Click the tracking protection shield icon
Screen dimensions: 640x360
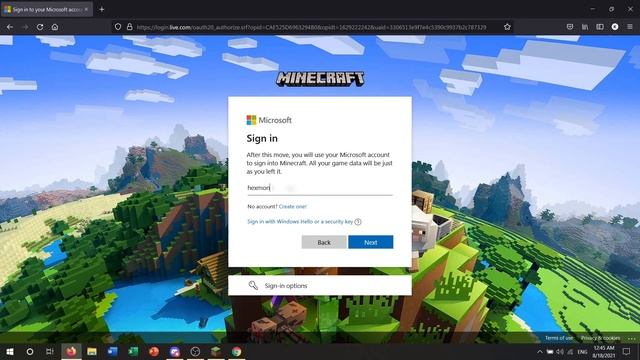[118, 27]
